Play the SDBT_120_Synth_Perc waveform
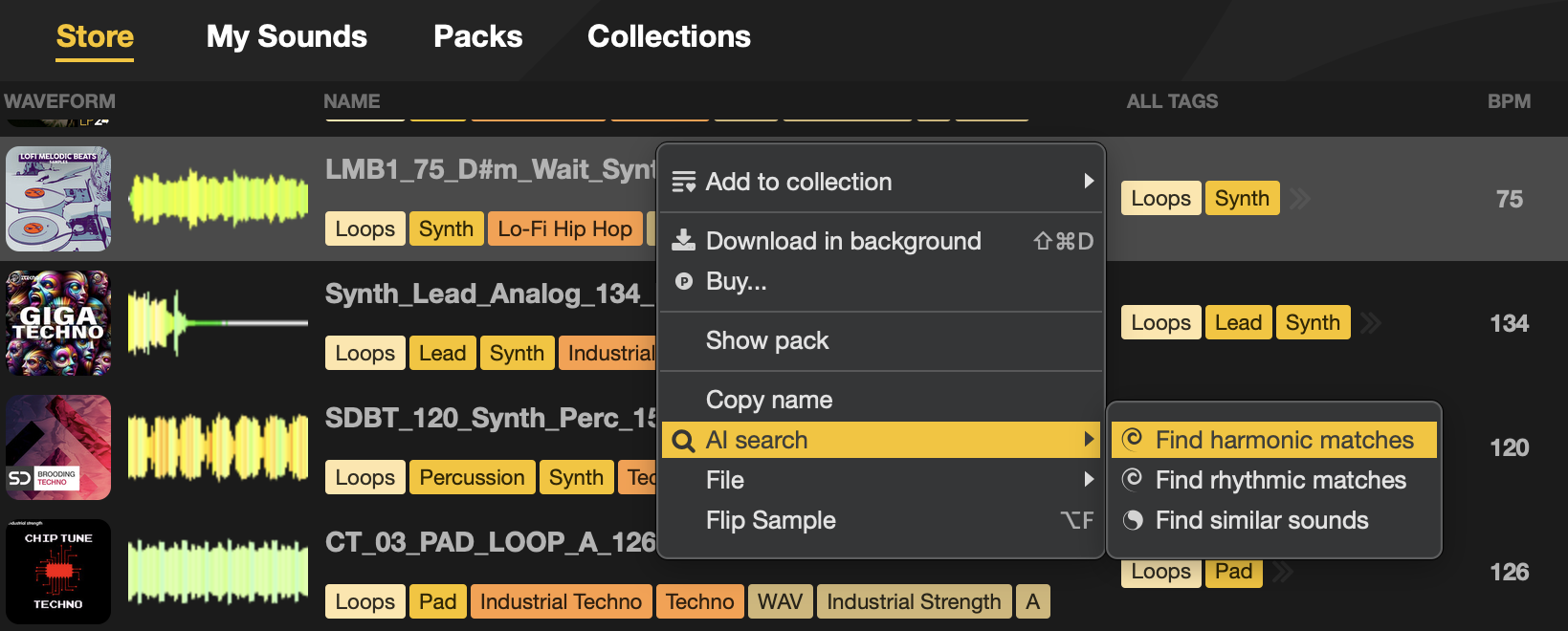The image size is (1568, 631). tap(218, 447)
